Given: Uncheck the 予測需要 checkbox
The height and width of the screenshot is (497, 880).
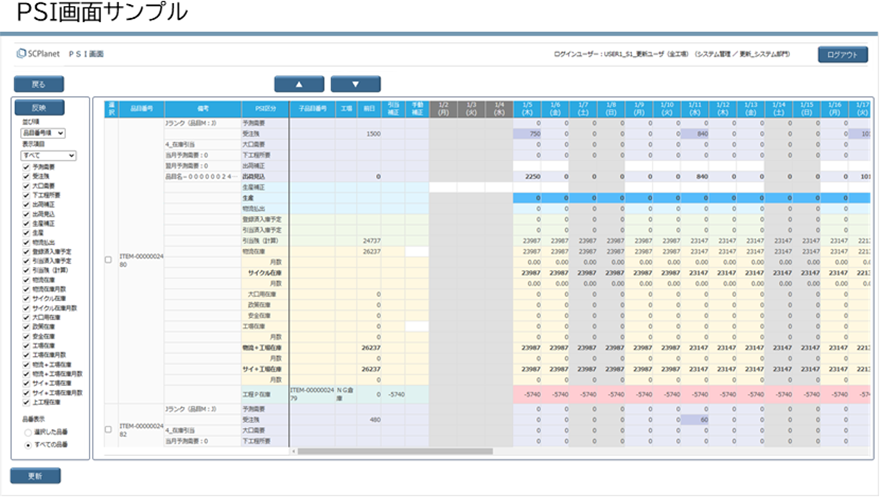Looking at the screenshot, I should point(25,168).
